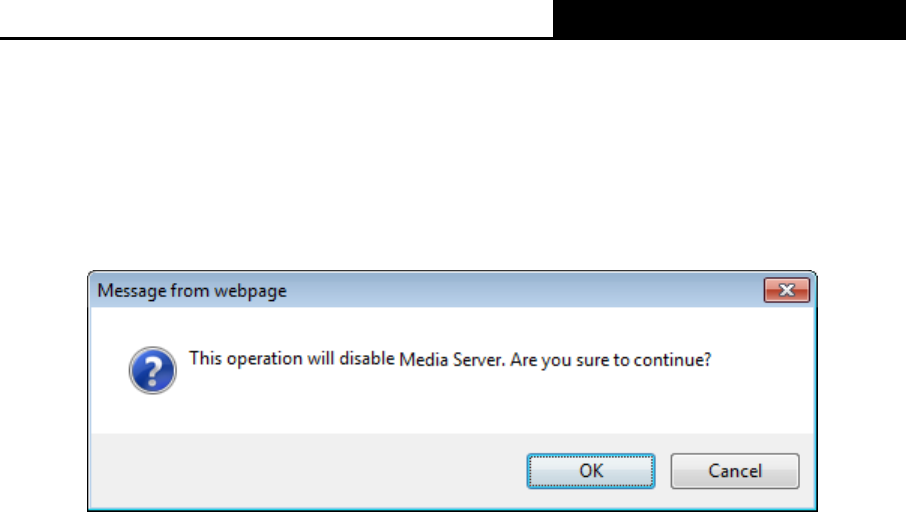This screenshot has height=512, width=906.
Task: Click the words "Media Server" in the message
Action: pos(458,360)
